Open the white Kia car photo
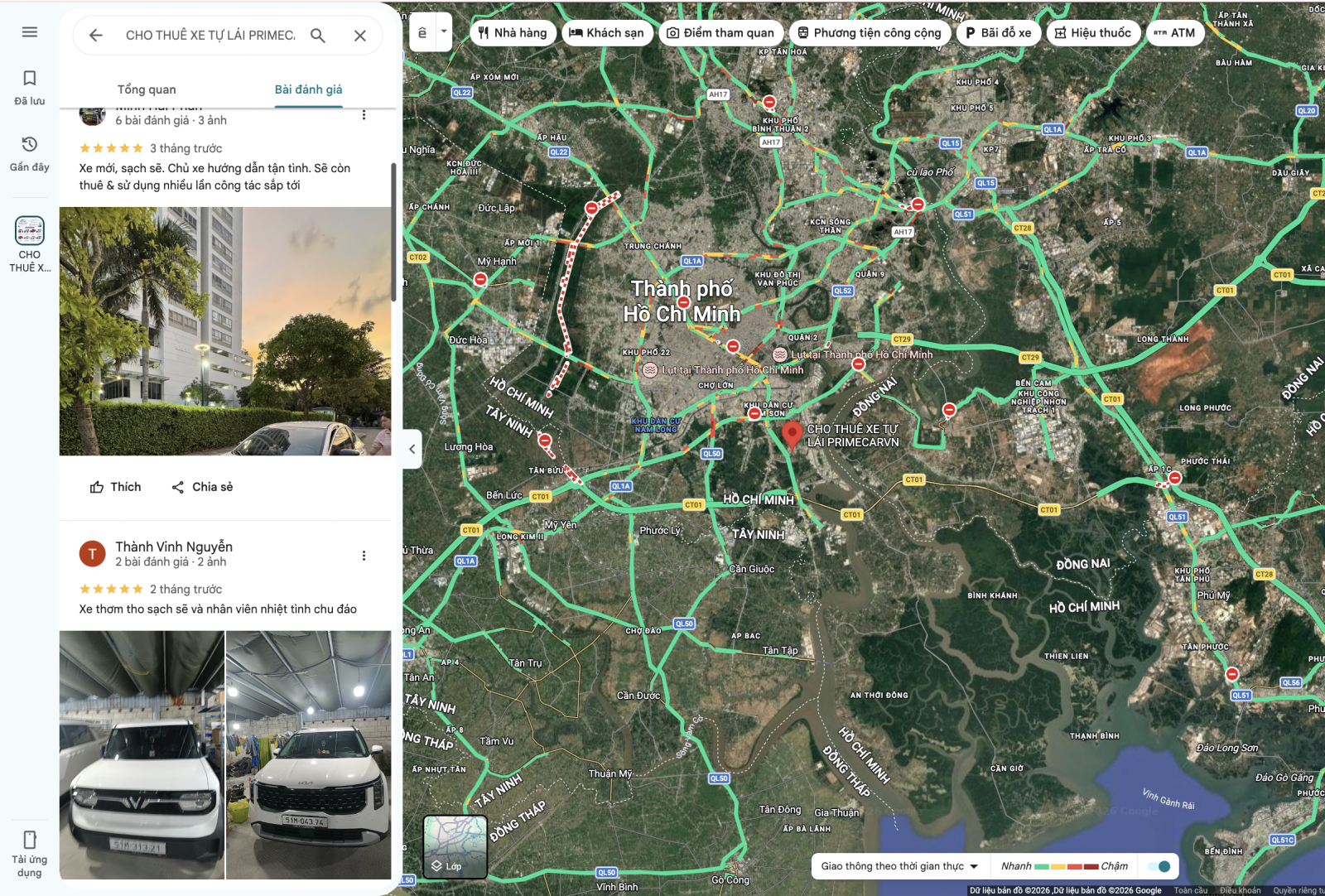This screenshot has width=1325, height=896. 309,754
